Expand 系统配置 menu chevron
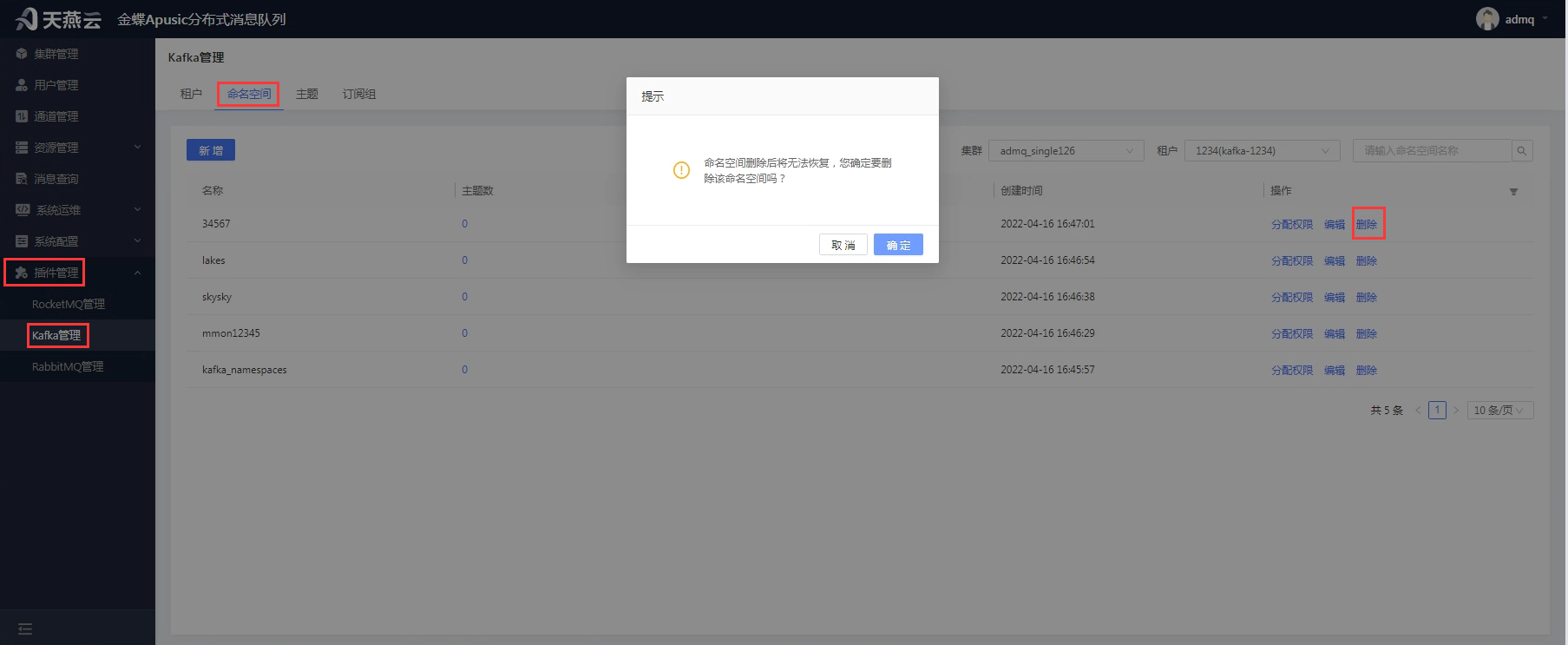The image size is (1568, 645). pos(137,241)
